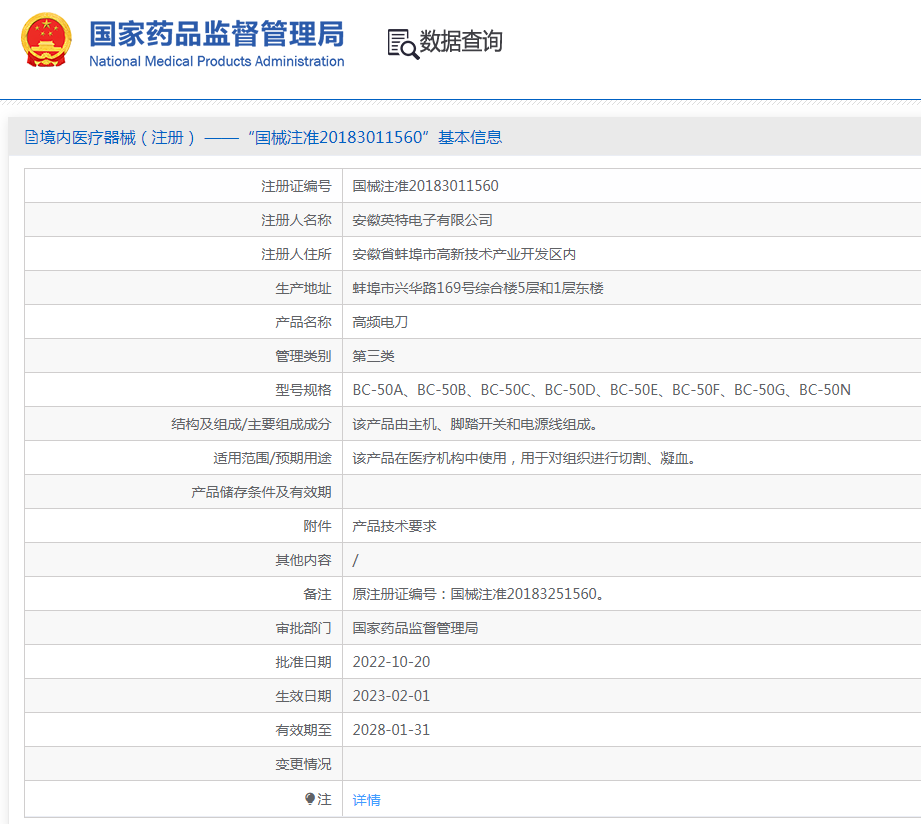Click National Medical Products Administration subtitle
Image resolution: width=921 pixels, height=824 pixels.
(x=216, y=62)
